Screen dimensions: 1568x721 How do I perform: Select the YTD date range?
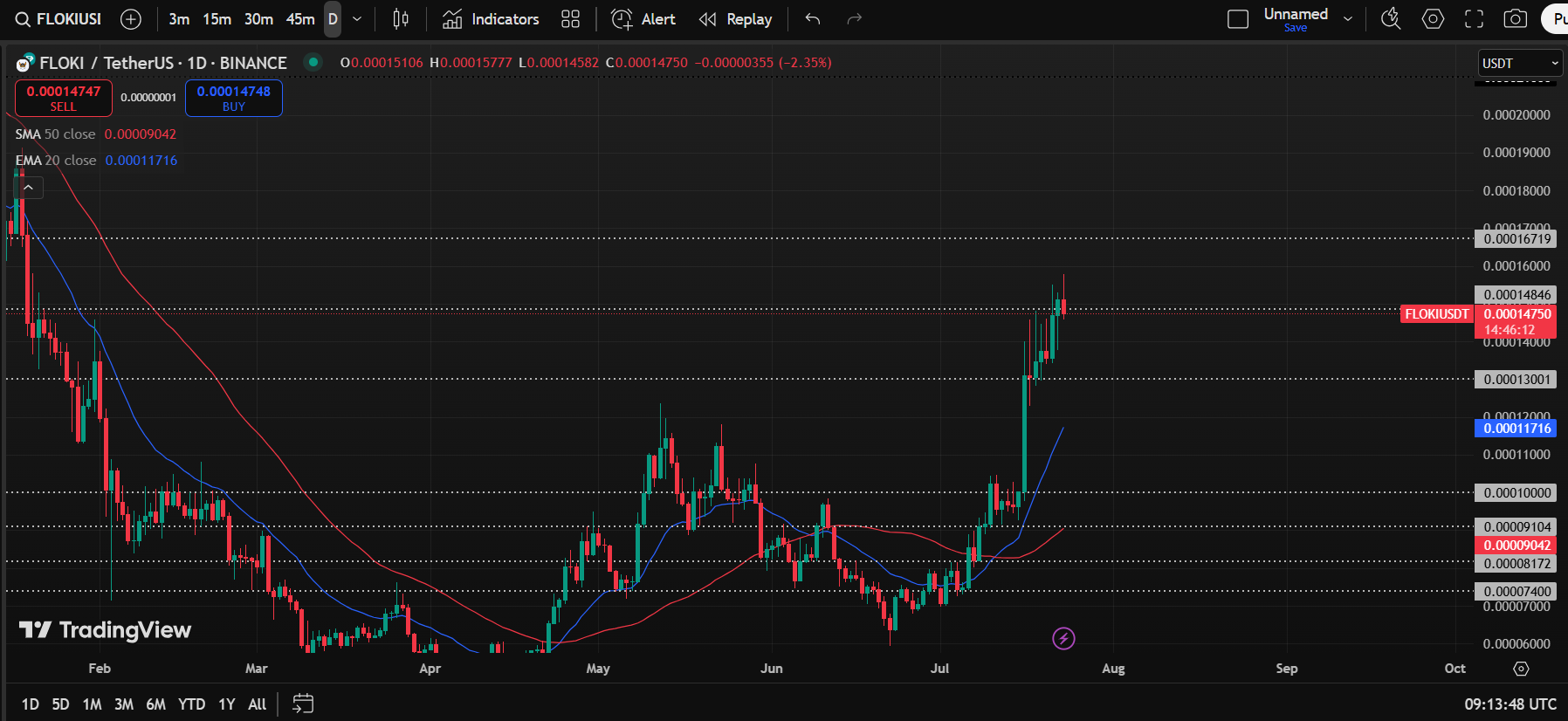tap(191, 704)
